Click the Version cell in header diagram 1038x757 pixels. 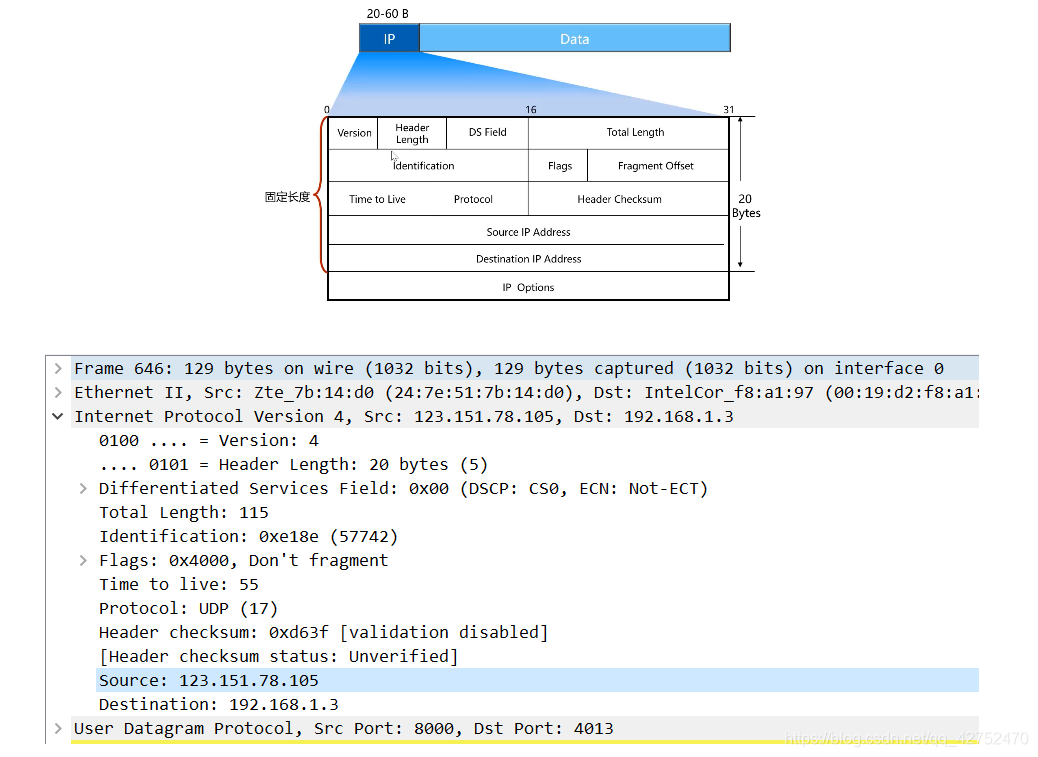click(354, 133)
